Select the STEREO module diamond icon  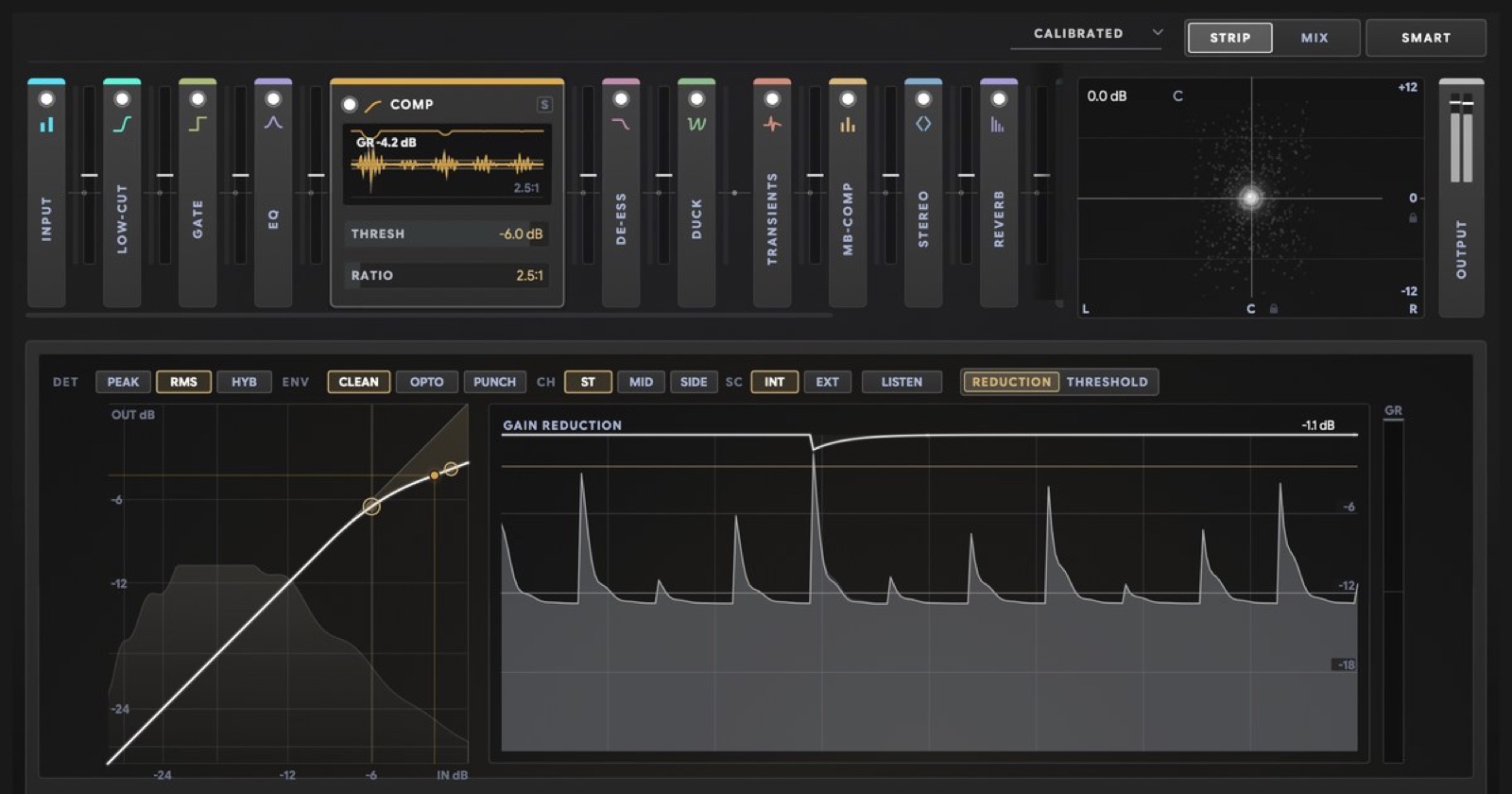(x=923, y=124)
